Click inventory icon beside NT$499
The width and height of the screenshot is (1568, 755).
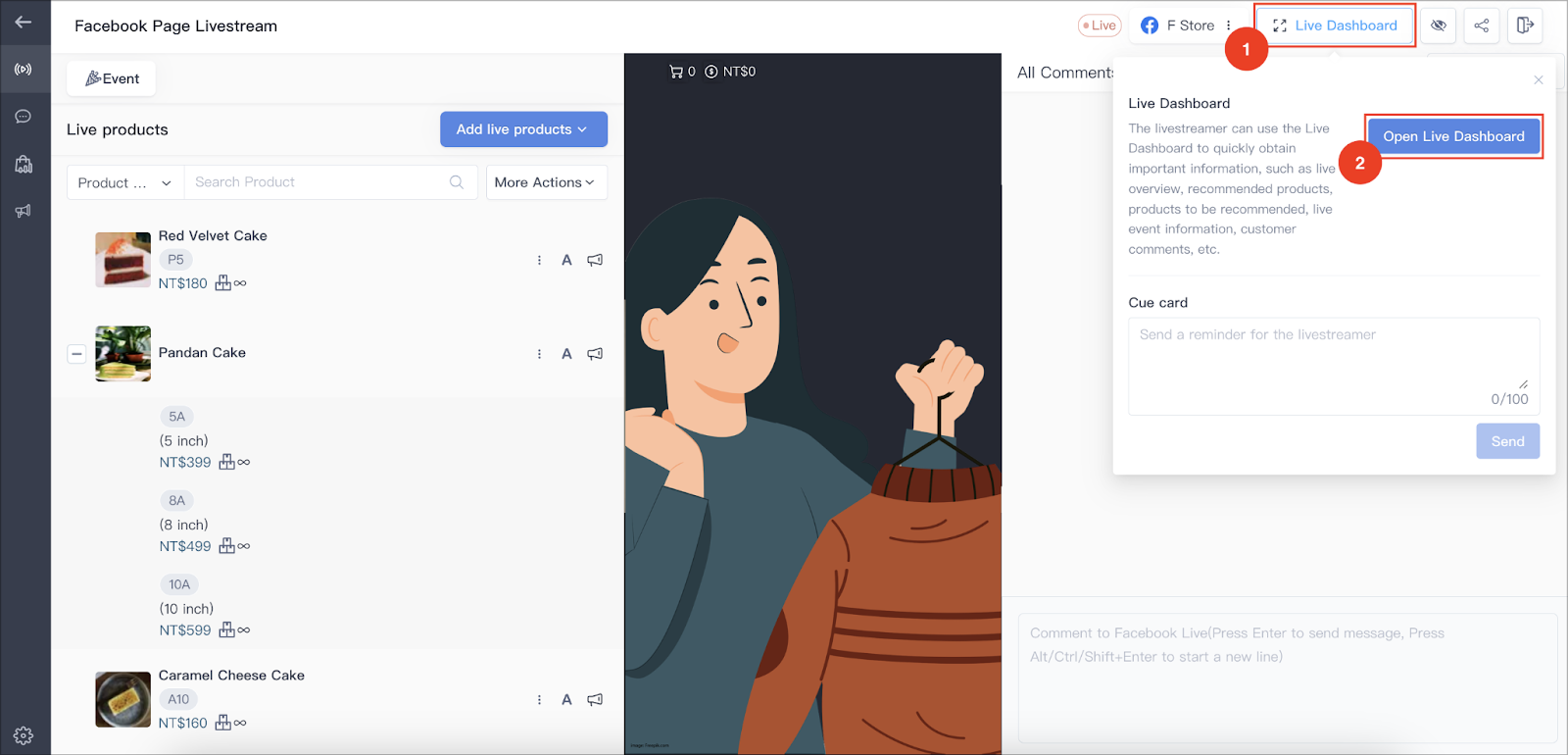pyautogui.click(x=226, y=546)
